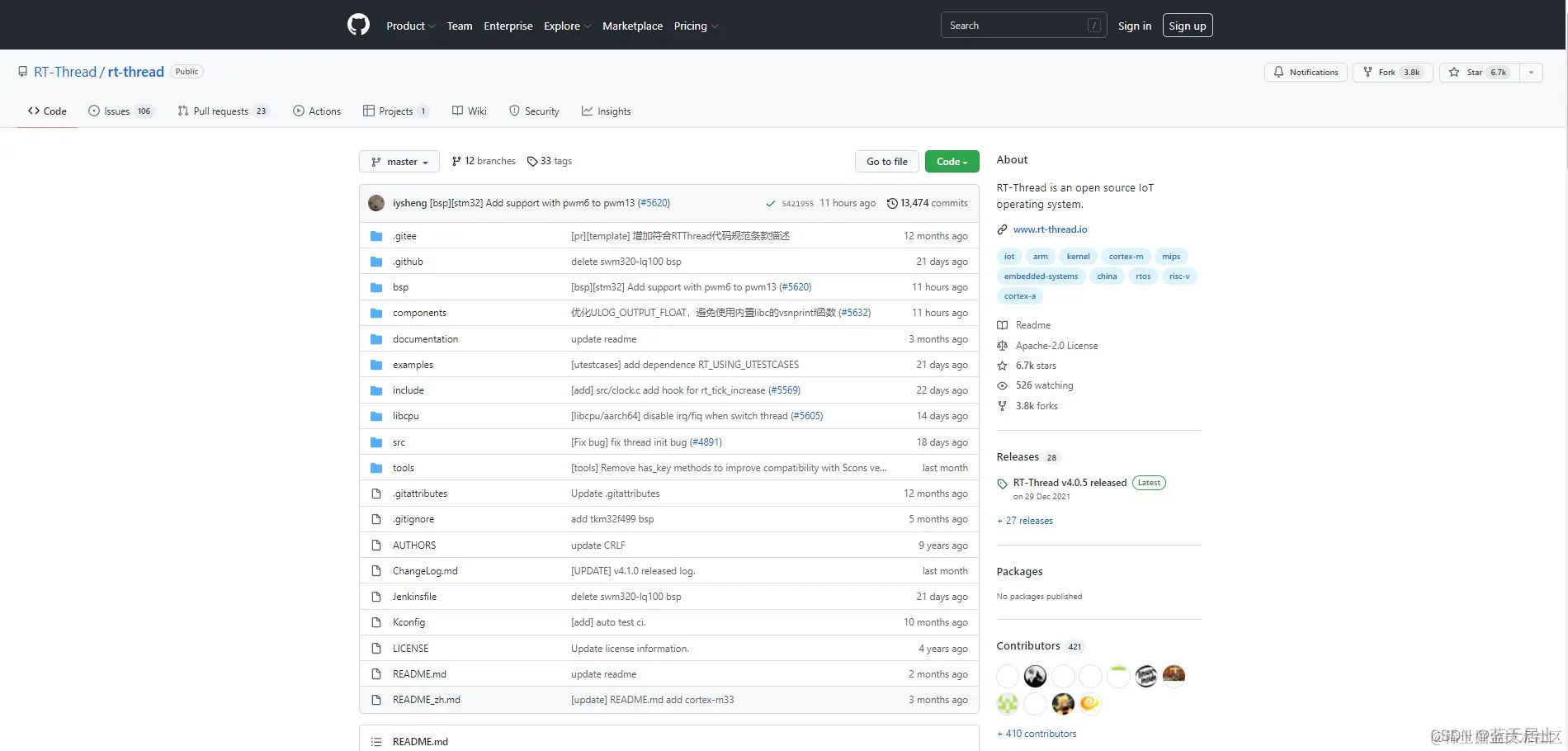Star the repository with the Star button

pyautogui.click(x=1479, y=73)
